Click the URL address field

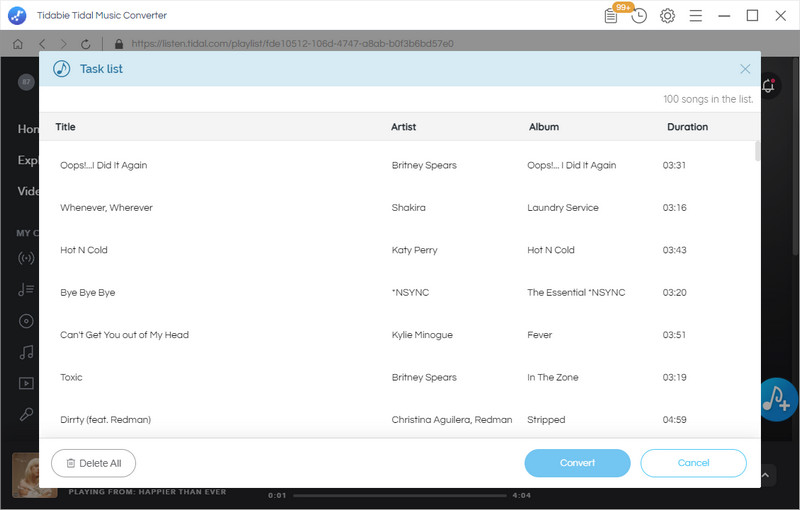(292, 44)
